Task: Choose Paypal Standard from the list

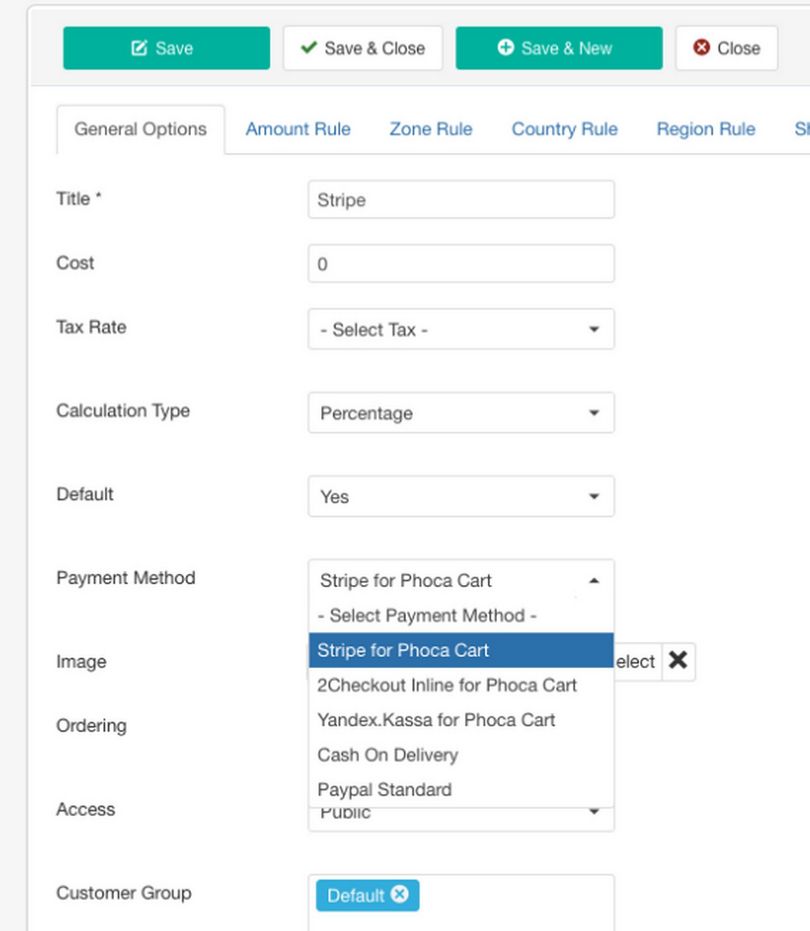Action: [x=385, y=789]
